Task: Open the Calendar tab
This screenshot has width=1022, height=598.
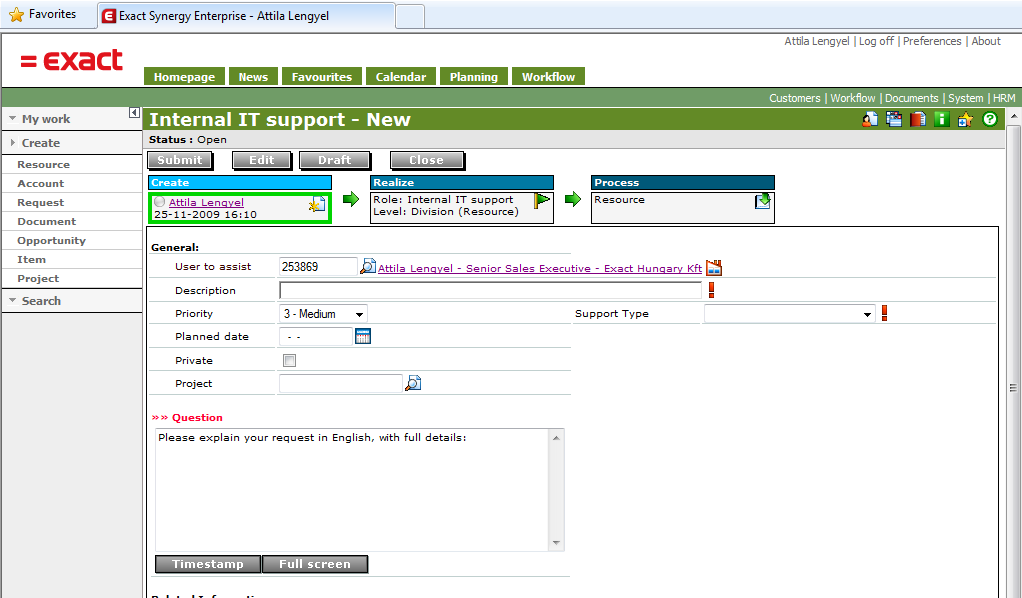Action: [x=401, y=76]
